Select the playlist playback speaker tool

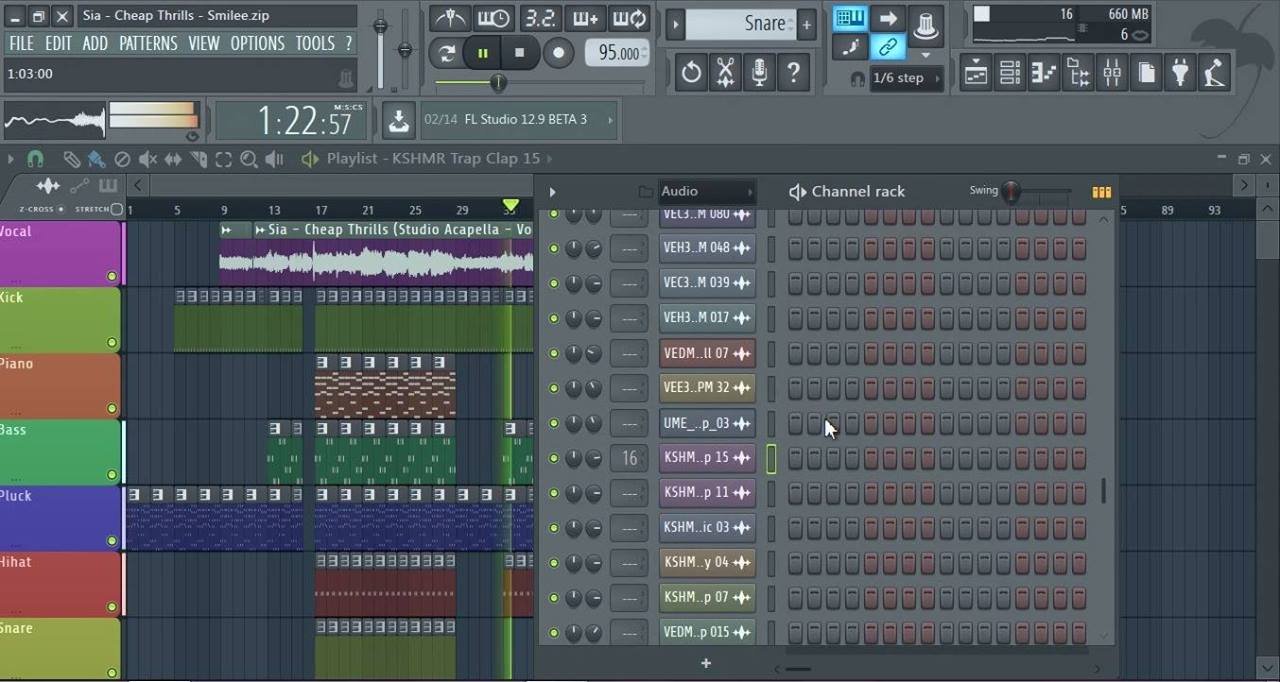(274, 159)
